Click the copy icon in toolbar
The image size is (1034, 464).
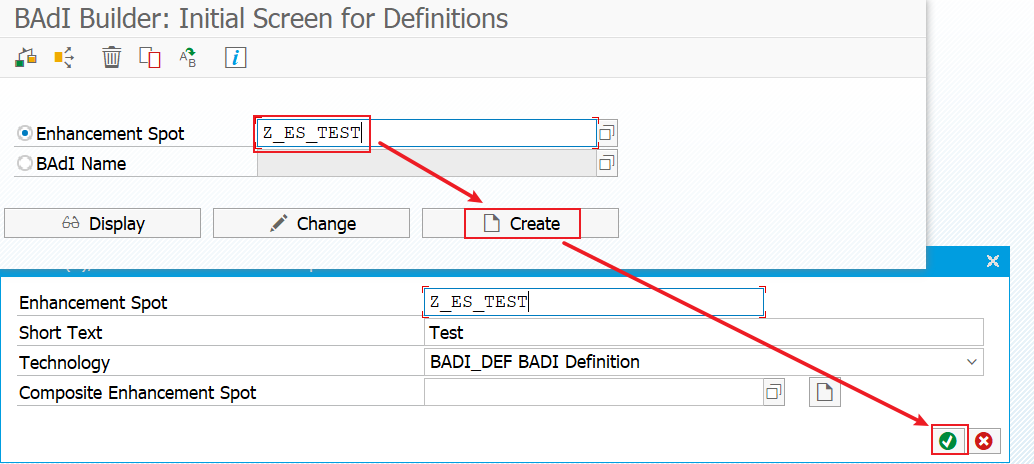pos(150,58)
